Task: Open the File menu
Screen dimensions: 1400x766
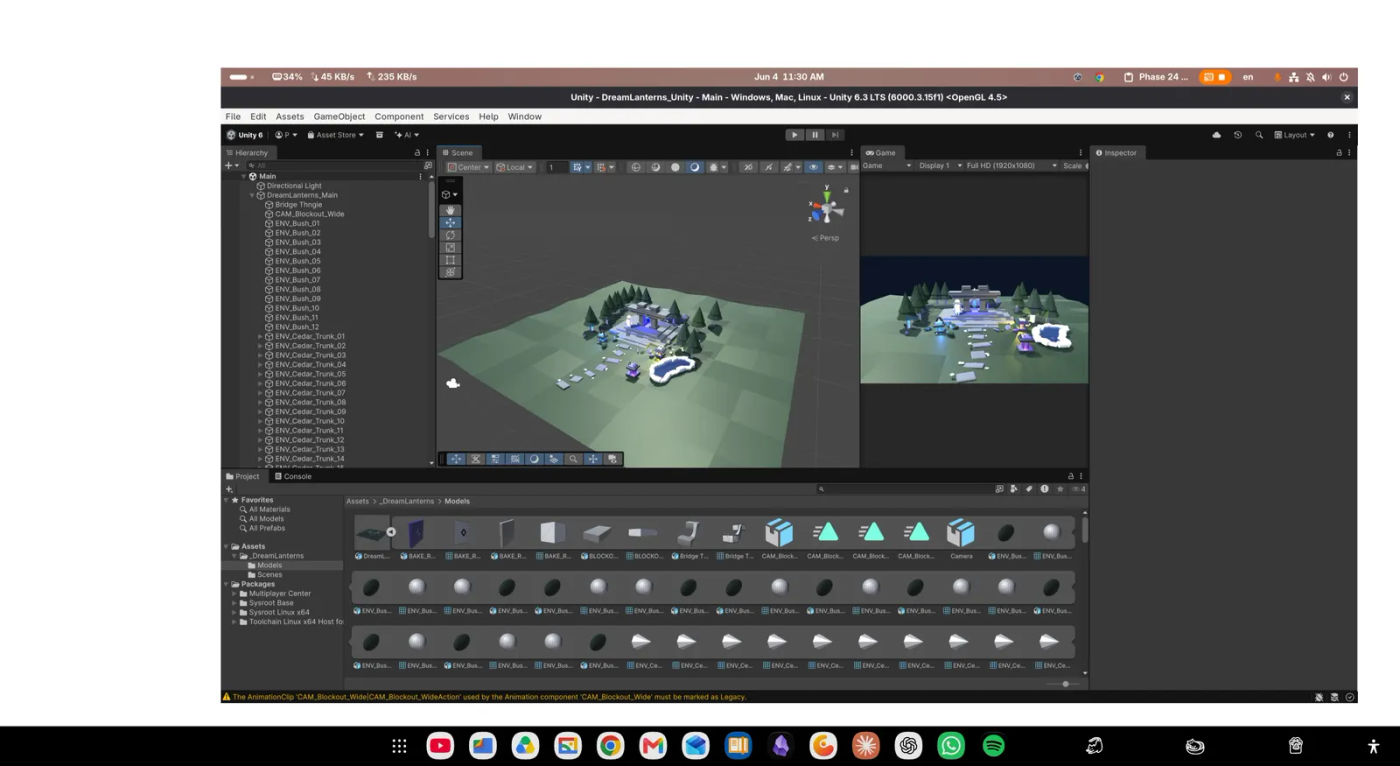Action: click(233, 117)
